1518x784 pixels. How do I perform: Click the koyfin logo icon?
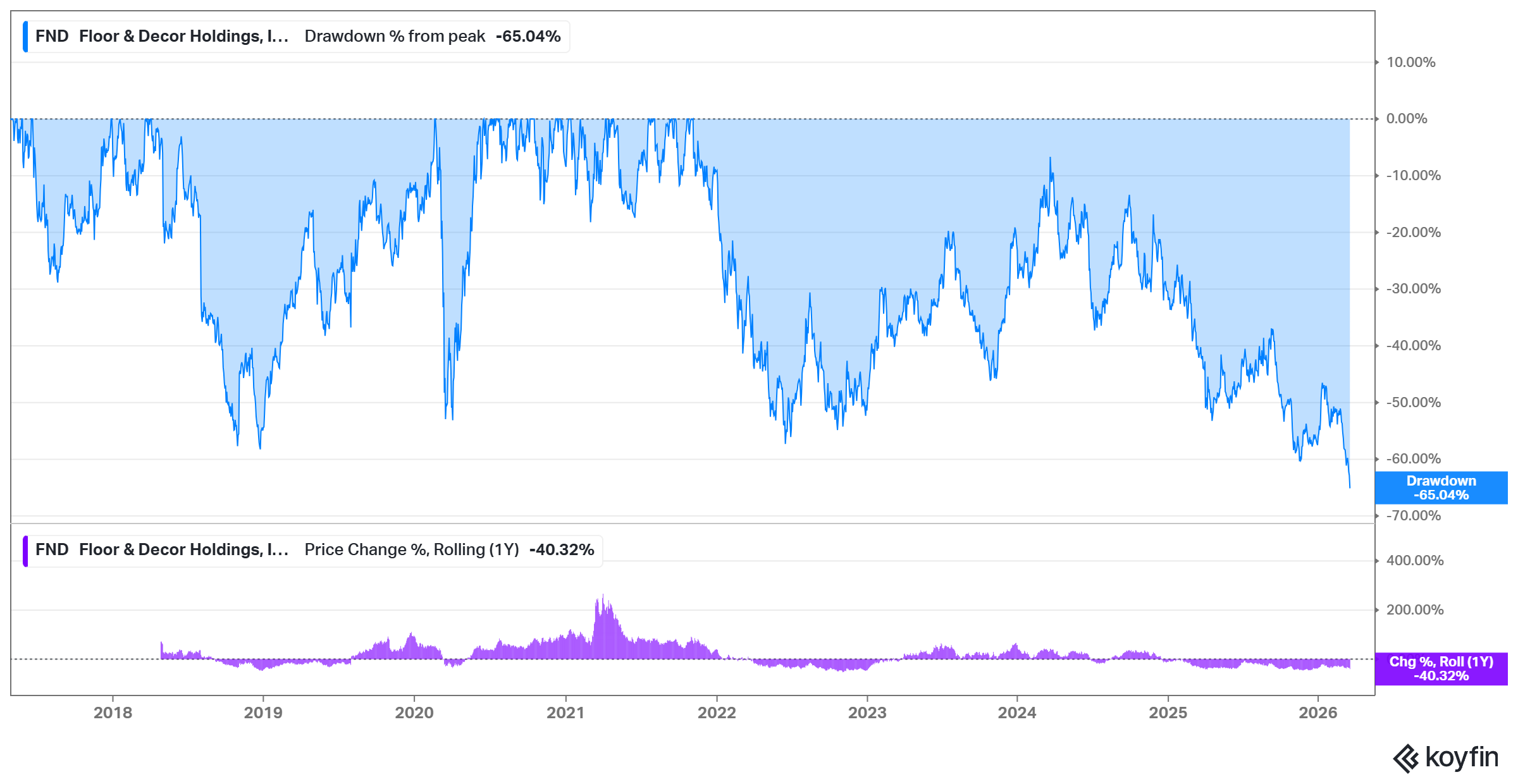tap(1407, 758)
